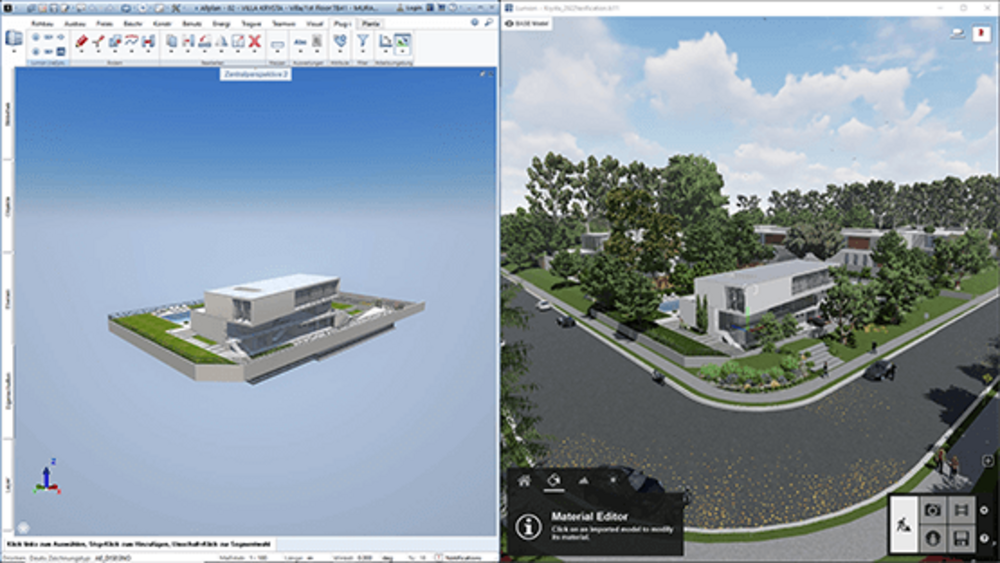
Task: Click the red X delete tool
Action: (254, 41)
